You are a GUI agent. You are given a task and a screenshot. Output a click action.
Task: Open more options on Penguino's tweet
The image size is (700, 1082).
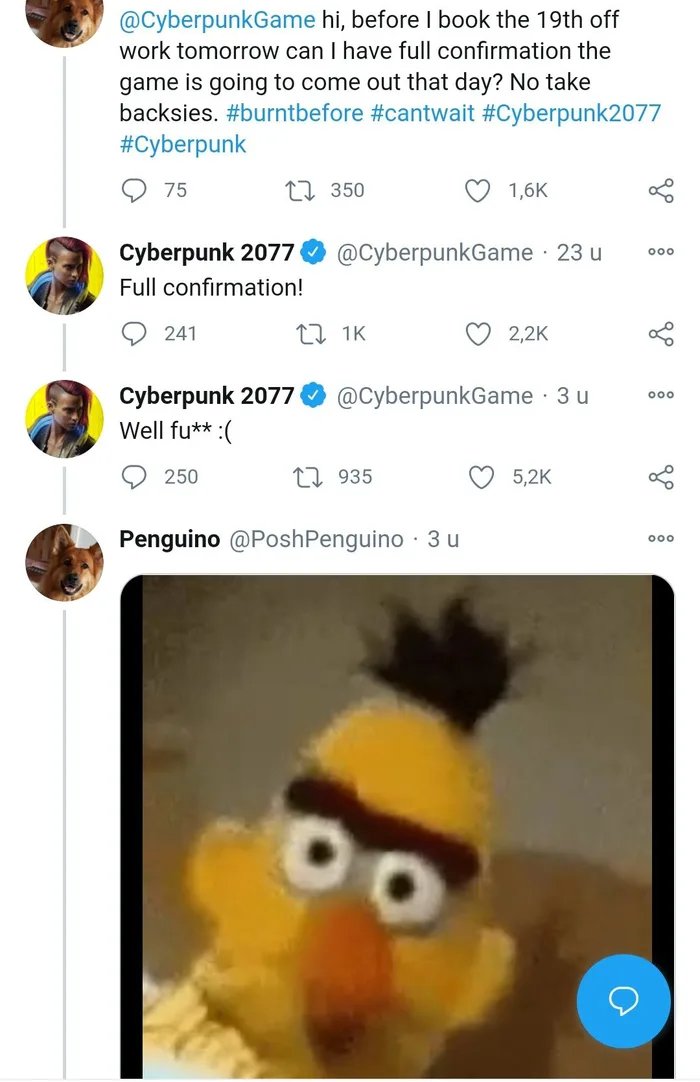tap(661, 539)
